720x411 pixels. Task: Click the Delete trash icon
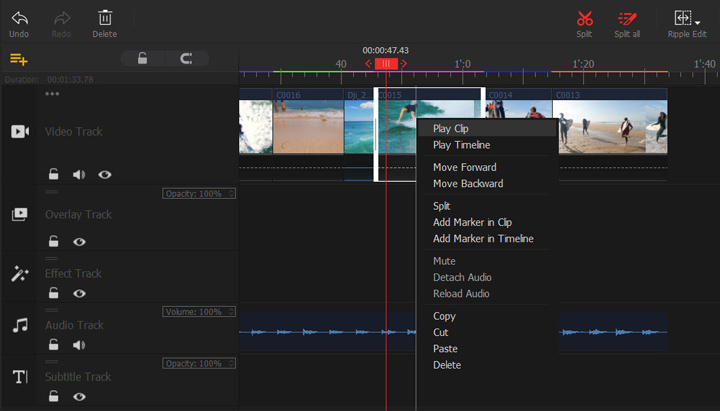105,17
